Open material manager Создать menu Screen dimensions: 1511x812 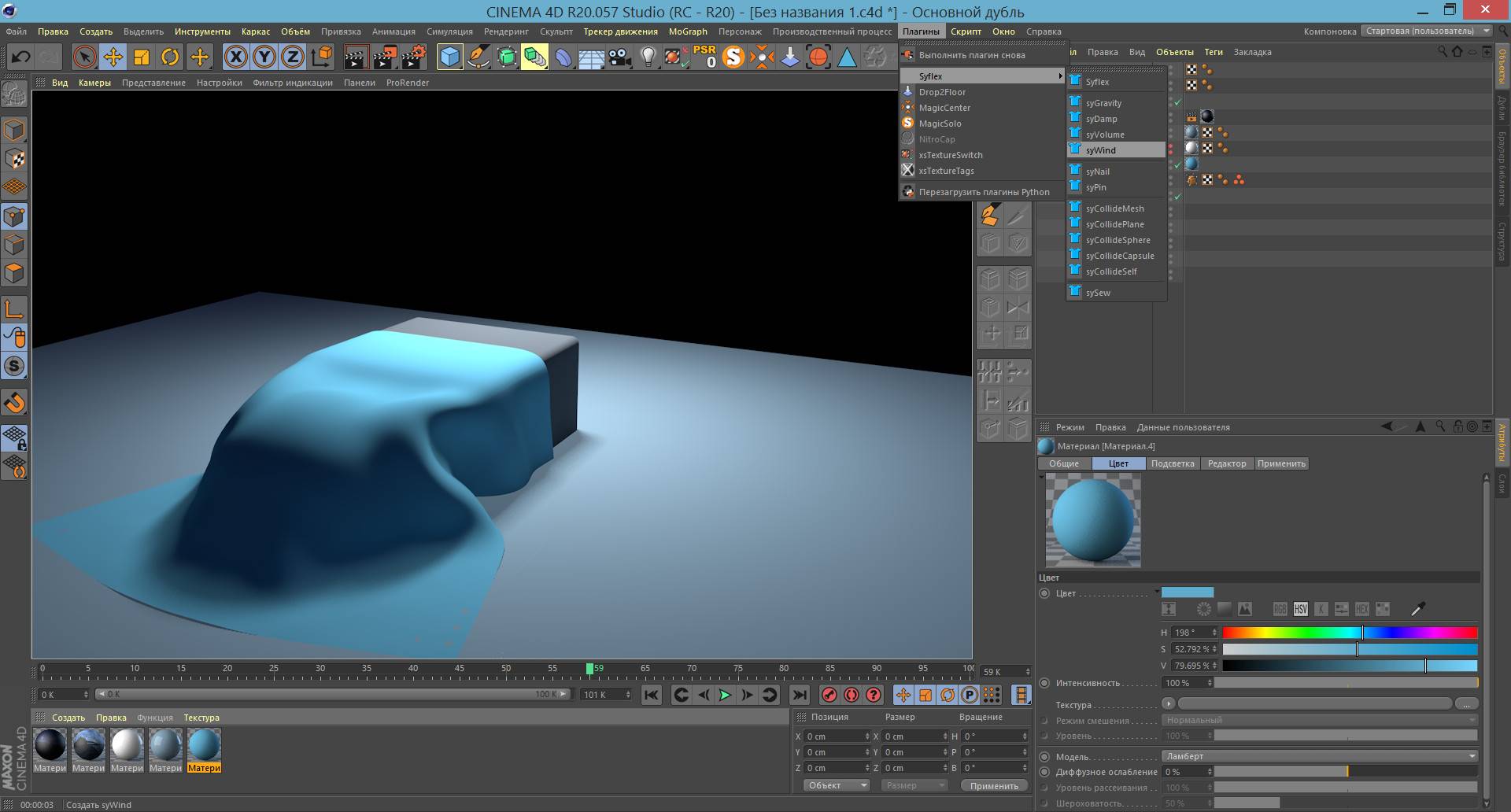tap(68, 718)
